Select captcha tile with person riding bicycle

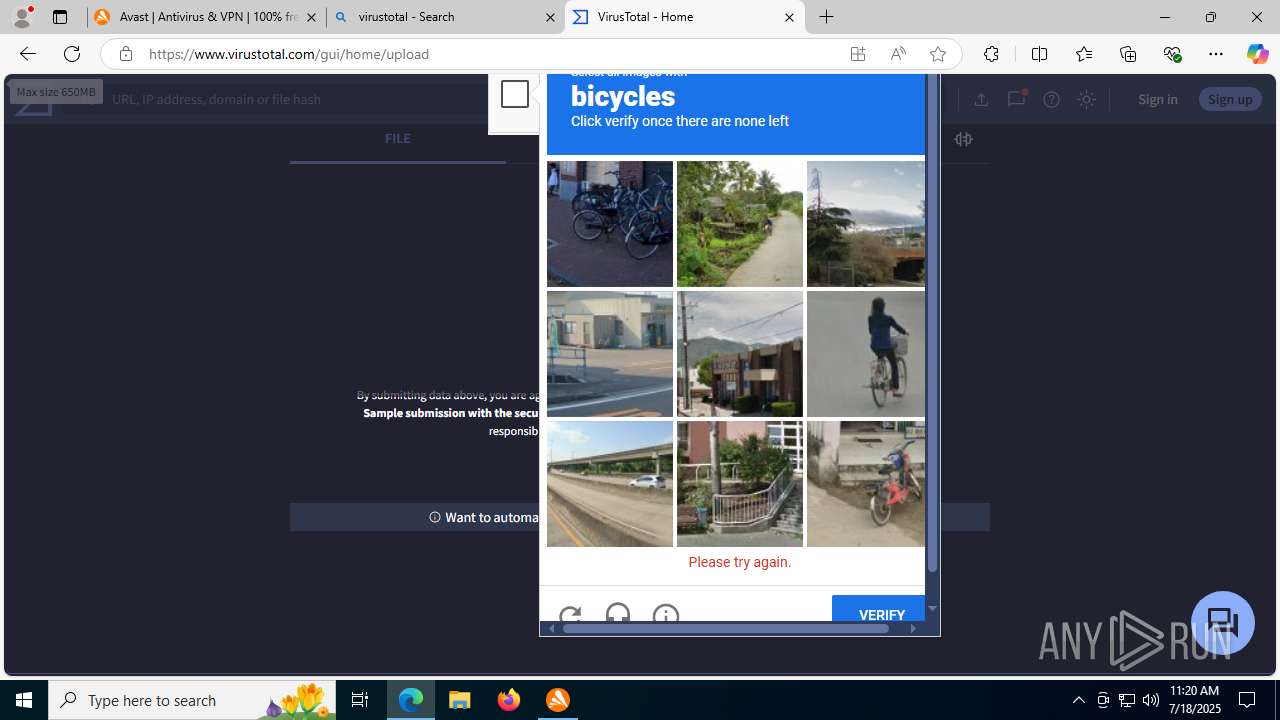coord(866,354)
